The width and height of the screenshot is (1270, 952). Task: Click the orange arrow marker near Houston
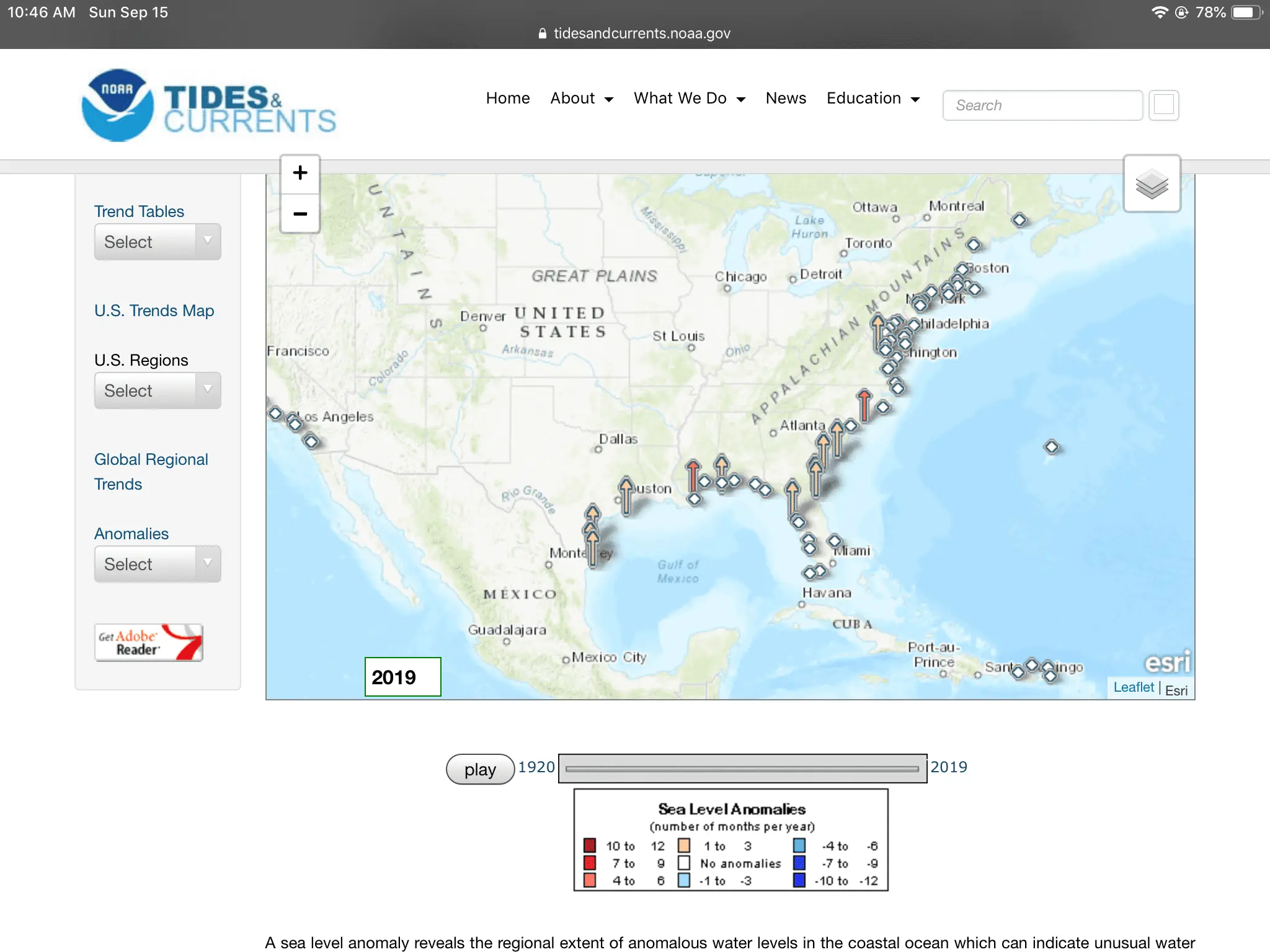pyautogui.click(x=626, y=495)
